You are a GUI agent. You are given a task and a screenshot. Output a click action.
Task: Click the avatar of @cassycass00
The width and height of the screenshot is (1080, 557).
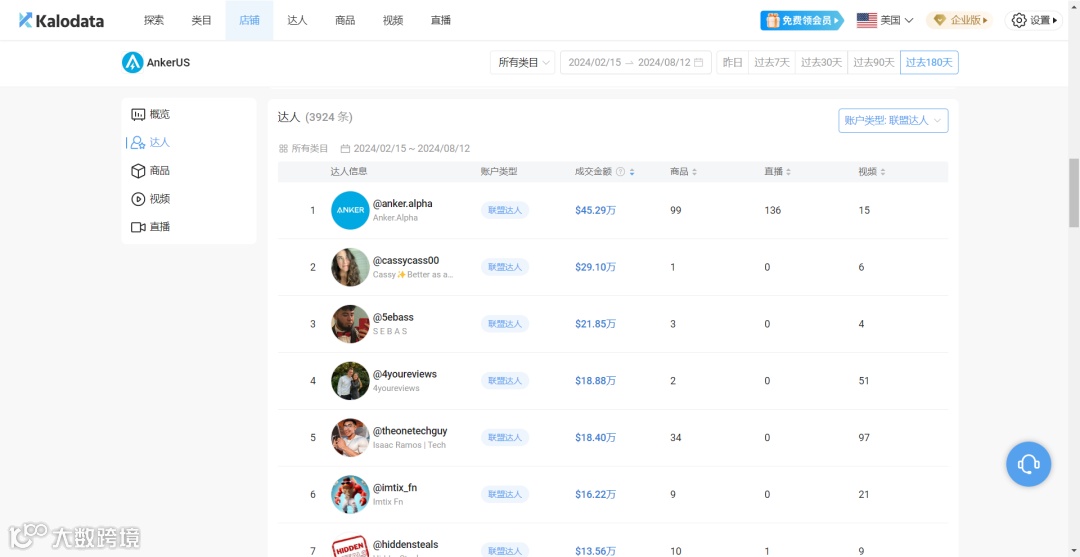(x=351, y=267)
